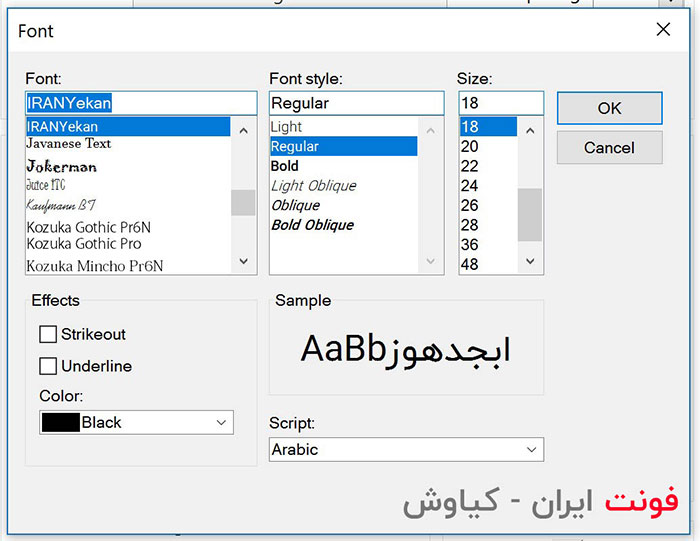This screenshot has height=541, width=700.
Task: Select Kozuka Gothic Pro font
Action: (x=84, y=244)
